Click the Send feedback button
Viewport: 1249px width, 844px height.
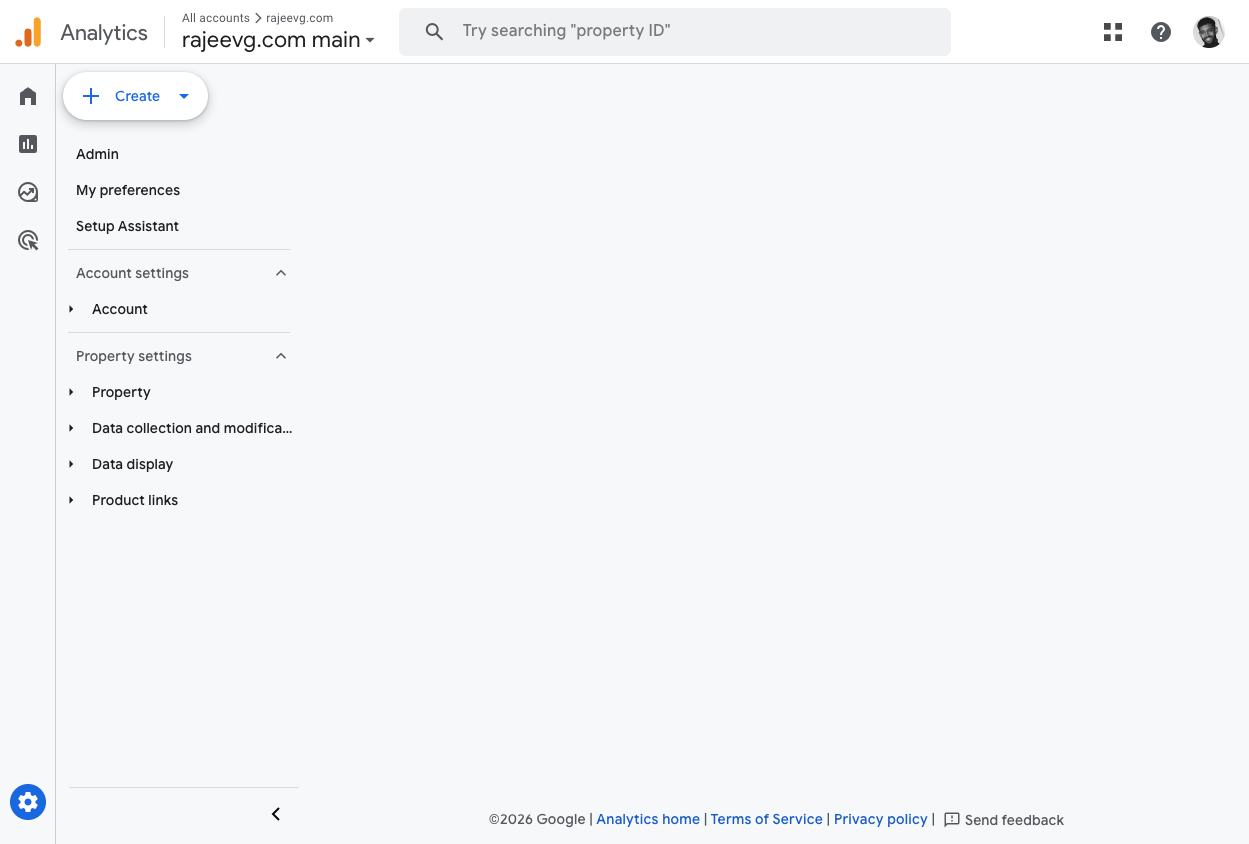point(1004,820)
